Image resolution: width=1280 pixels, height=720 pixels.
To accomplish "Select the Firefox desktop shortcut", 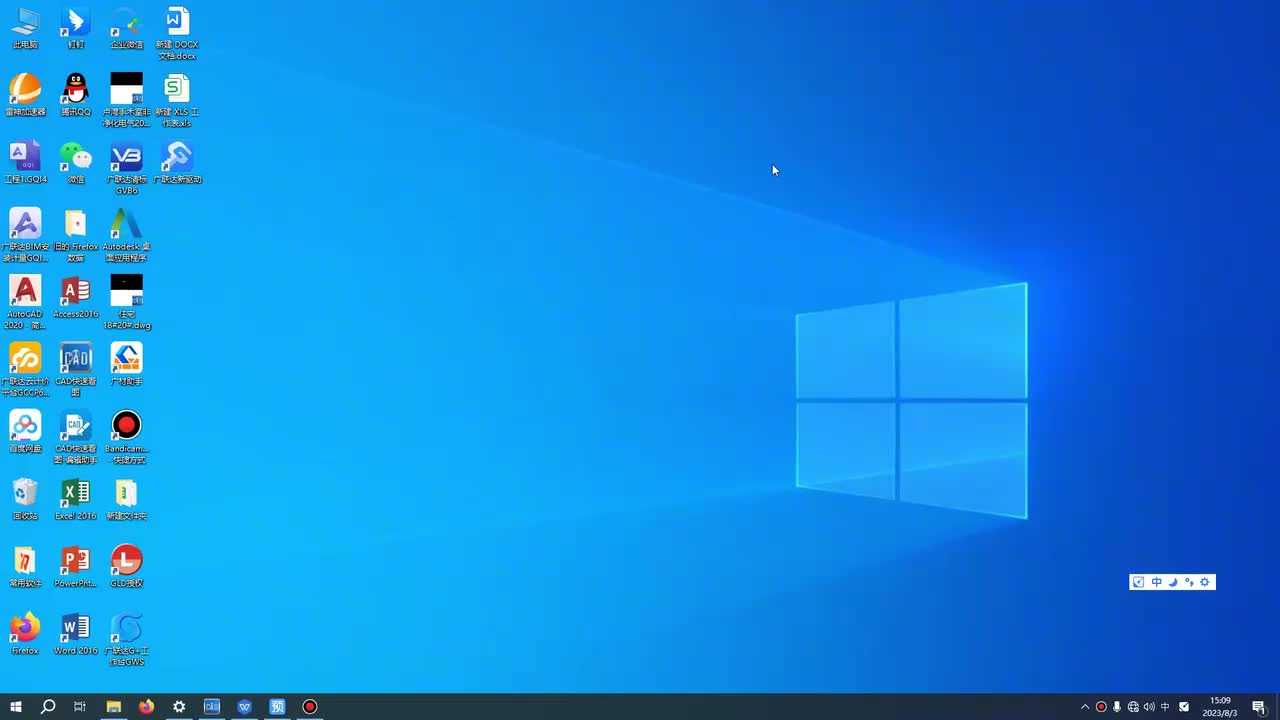I will [25, 633].
